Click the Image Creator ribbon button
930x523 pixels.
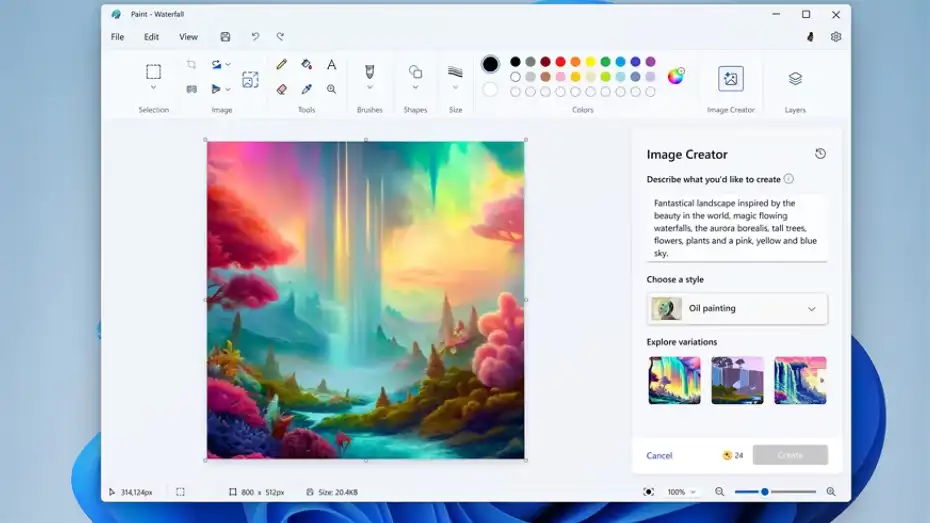point(731,78)
